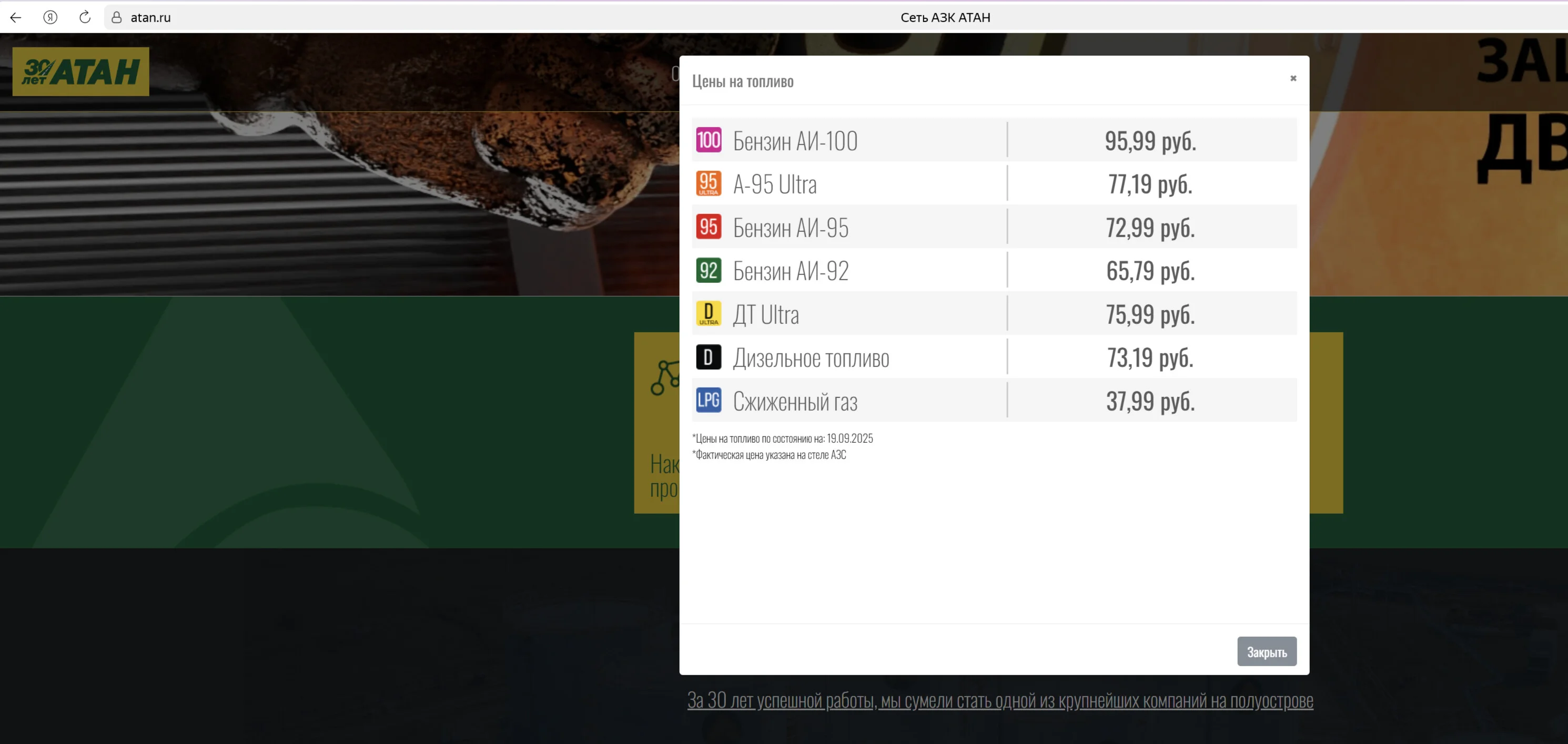Click the price '65,79 руб.'
Viewport: 1568px width, 744px height.
coord(1150,271)
